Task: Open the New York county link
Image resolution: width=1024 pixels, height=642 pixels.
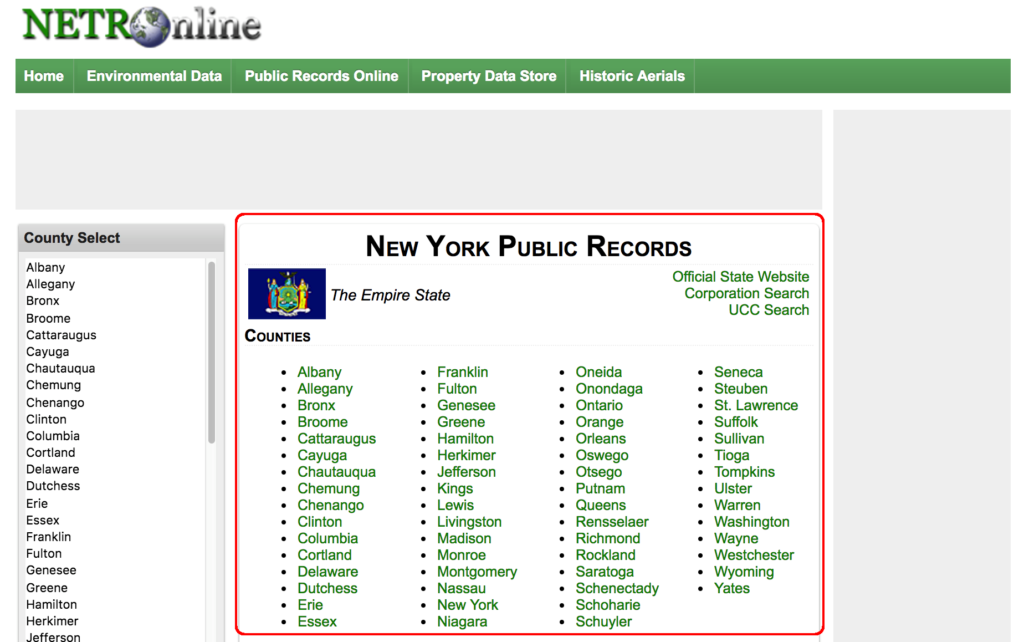Action: pos(467,605)
